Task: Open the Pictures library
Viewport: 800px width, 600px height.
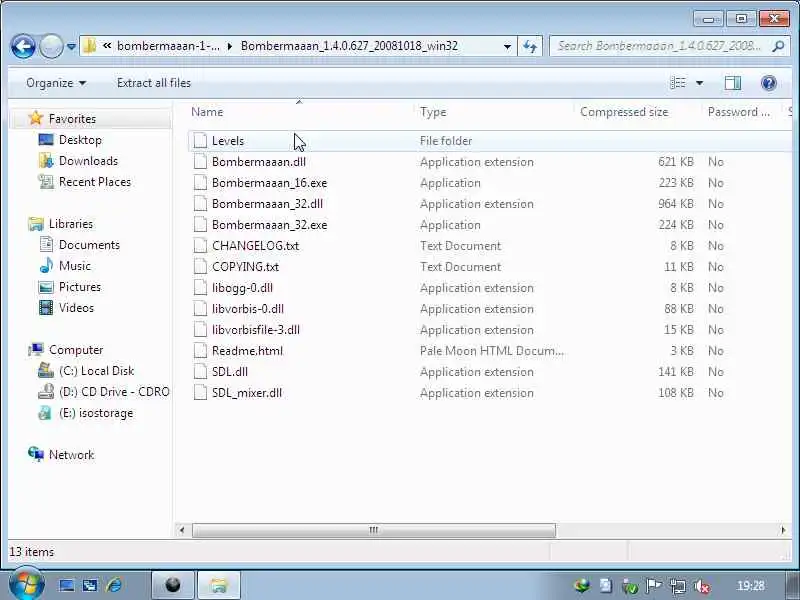Action: click(x=80, y=287)
